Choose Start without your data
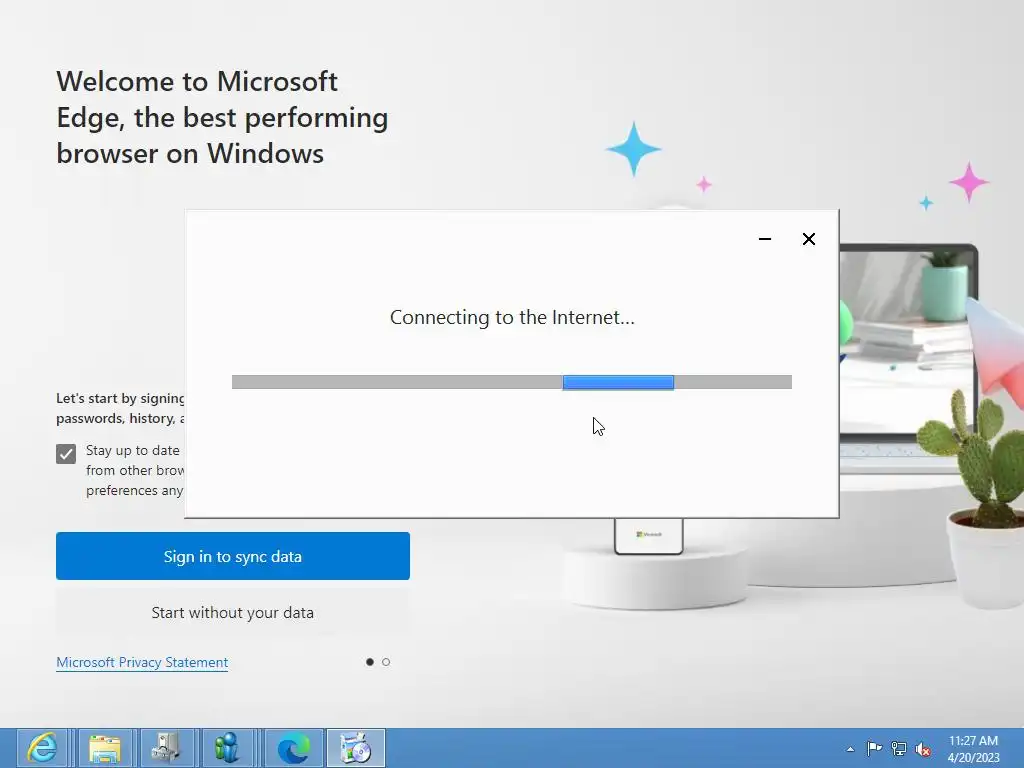This screenshot has width=1024, height=768. point(233,613)
